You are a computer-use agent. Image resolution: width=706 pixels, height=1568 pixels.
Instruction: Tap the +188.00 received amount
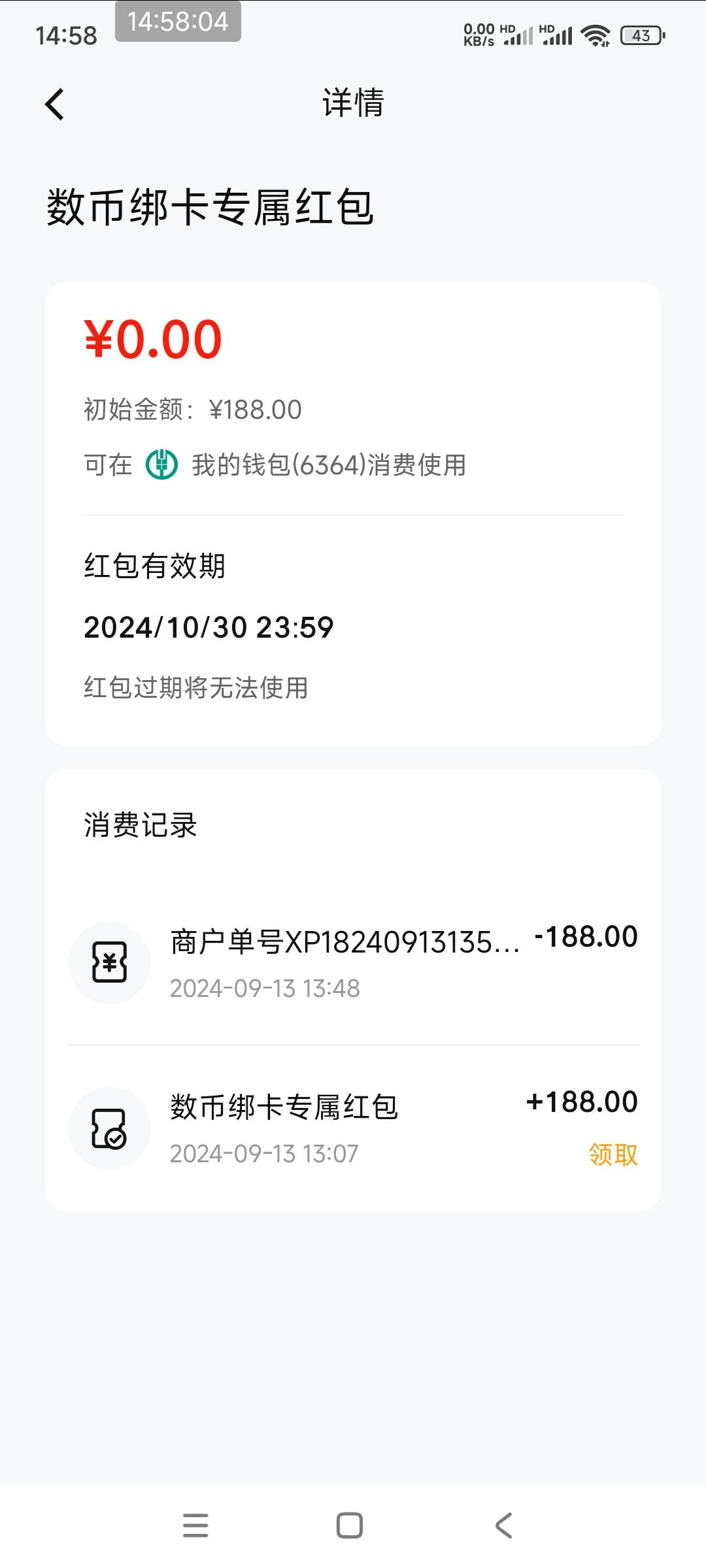(582, 1102)
